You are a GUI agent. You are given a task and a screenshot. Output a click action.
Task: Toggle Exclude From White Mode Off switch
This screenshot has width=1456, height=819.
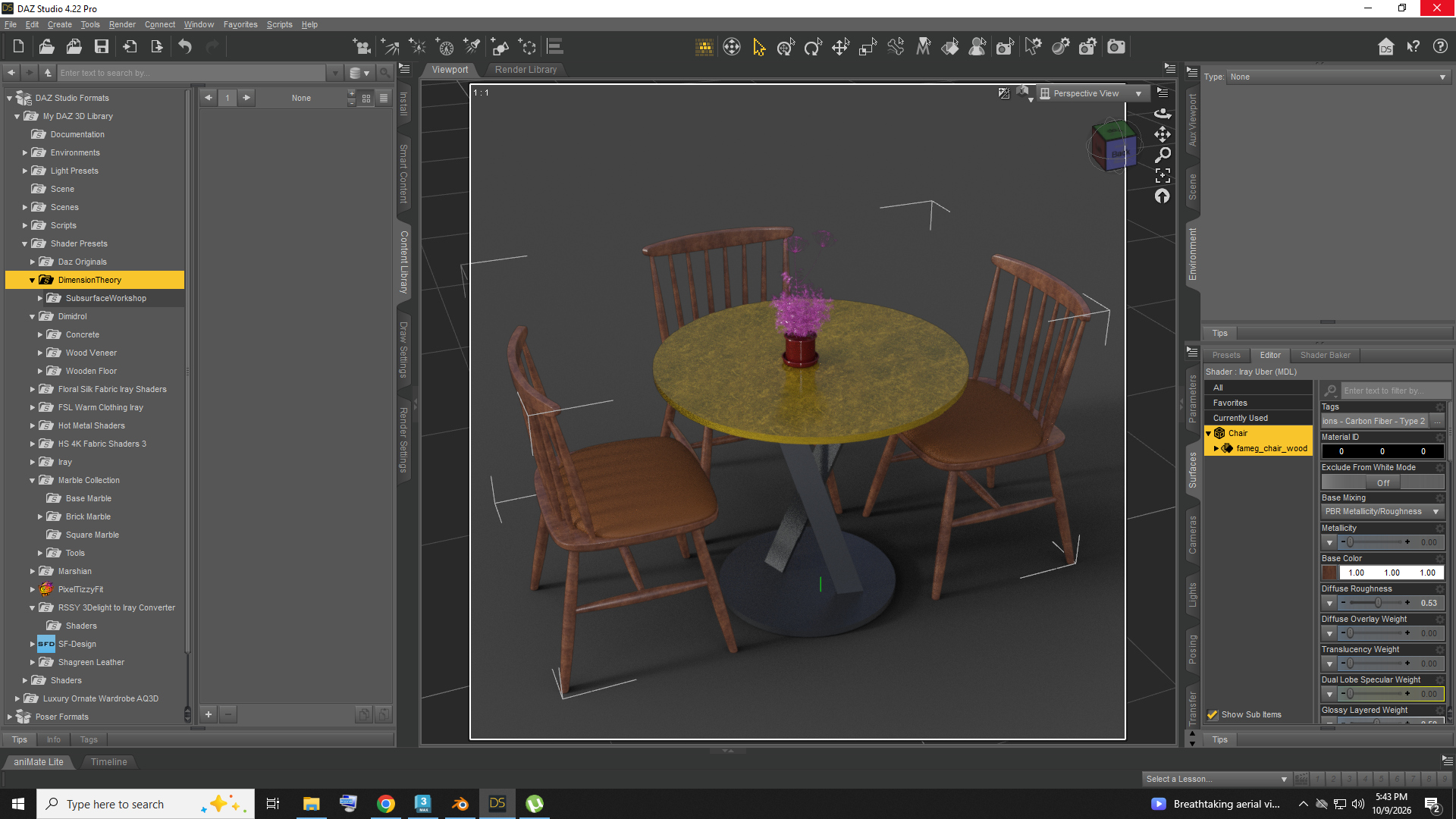1383,483
